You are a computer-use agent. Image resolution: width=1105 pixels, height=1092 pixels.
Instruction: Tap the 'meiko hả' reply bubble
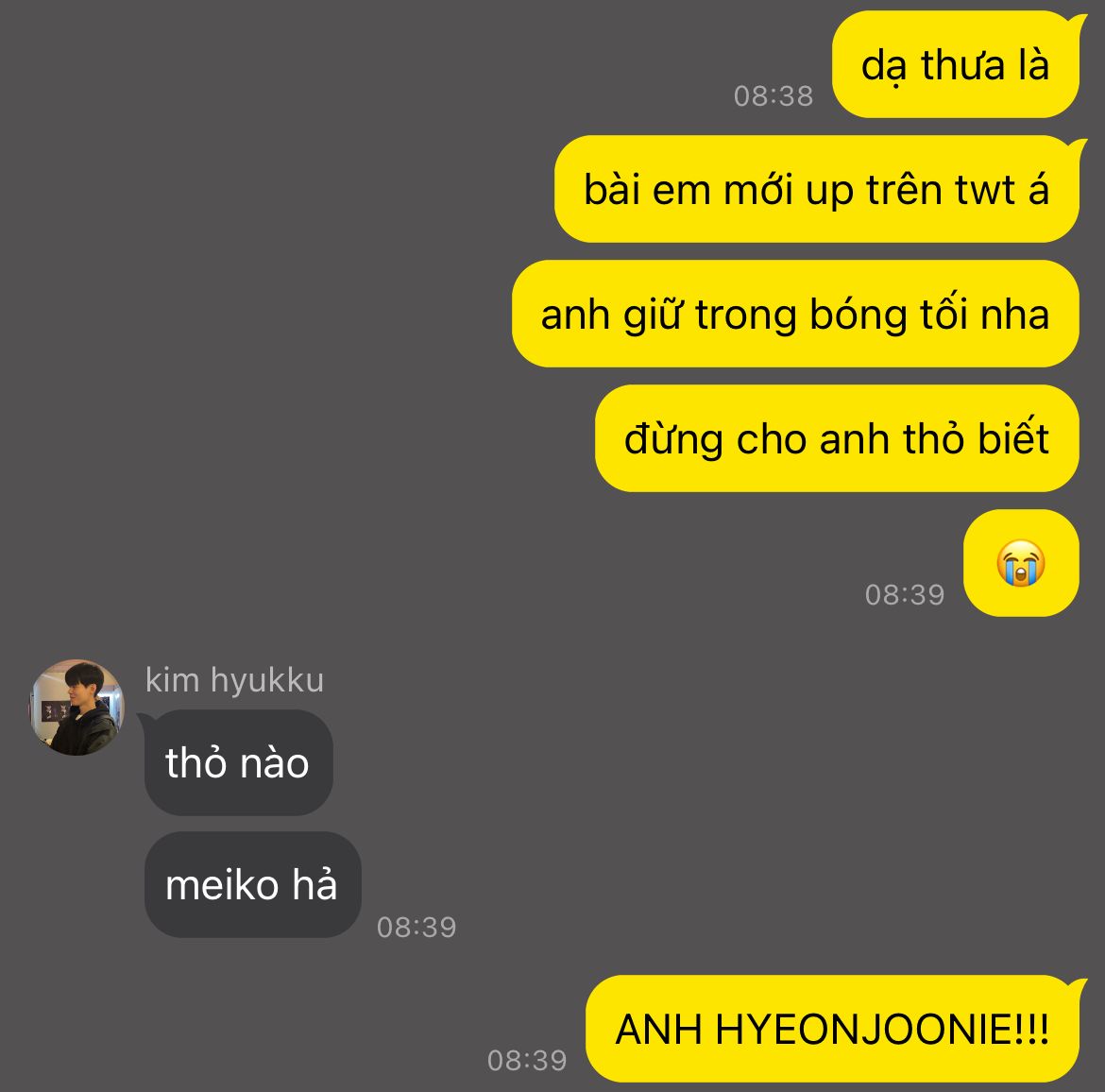coord(252,884)
